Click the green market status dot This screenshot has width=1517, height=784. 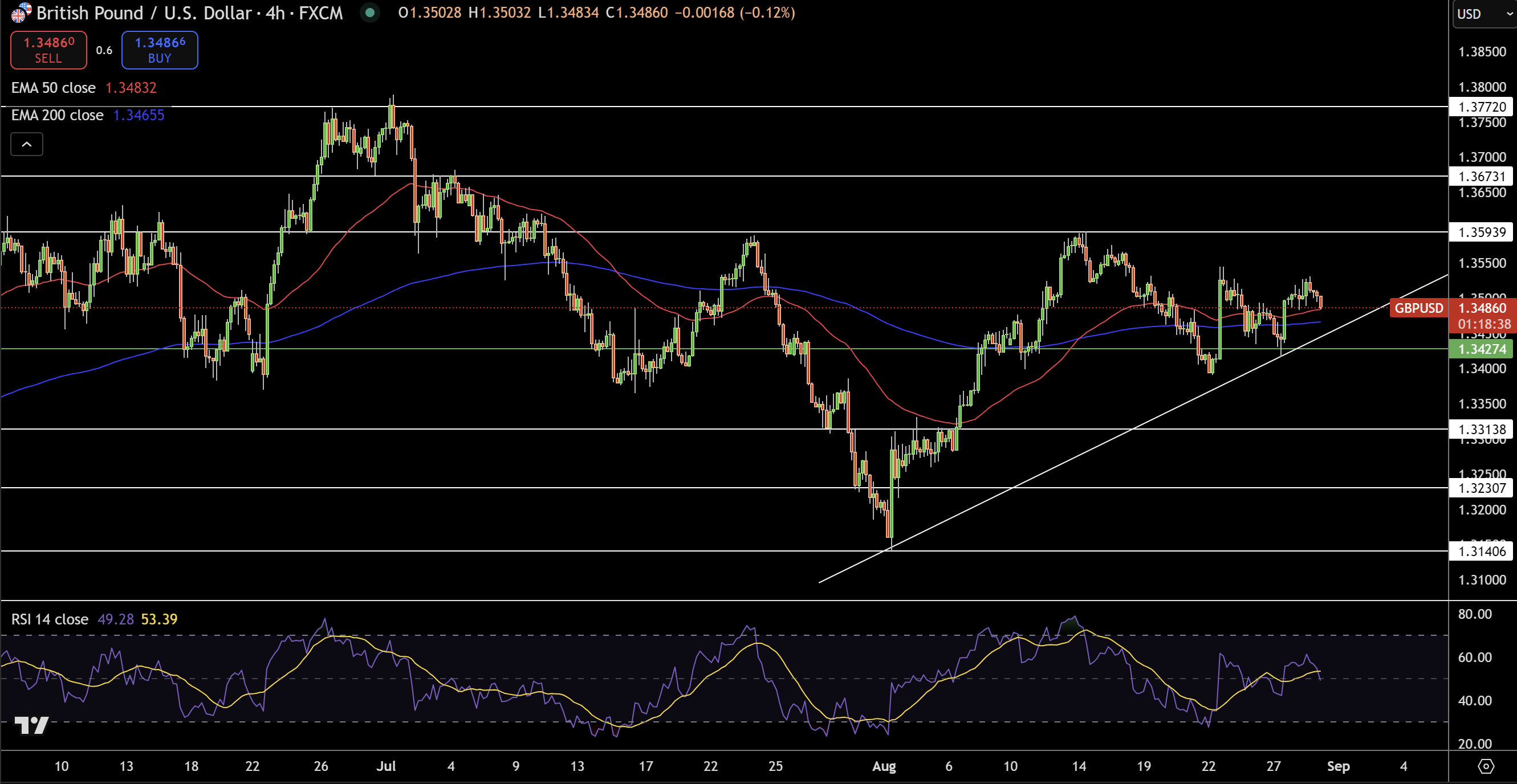point(370,13)
